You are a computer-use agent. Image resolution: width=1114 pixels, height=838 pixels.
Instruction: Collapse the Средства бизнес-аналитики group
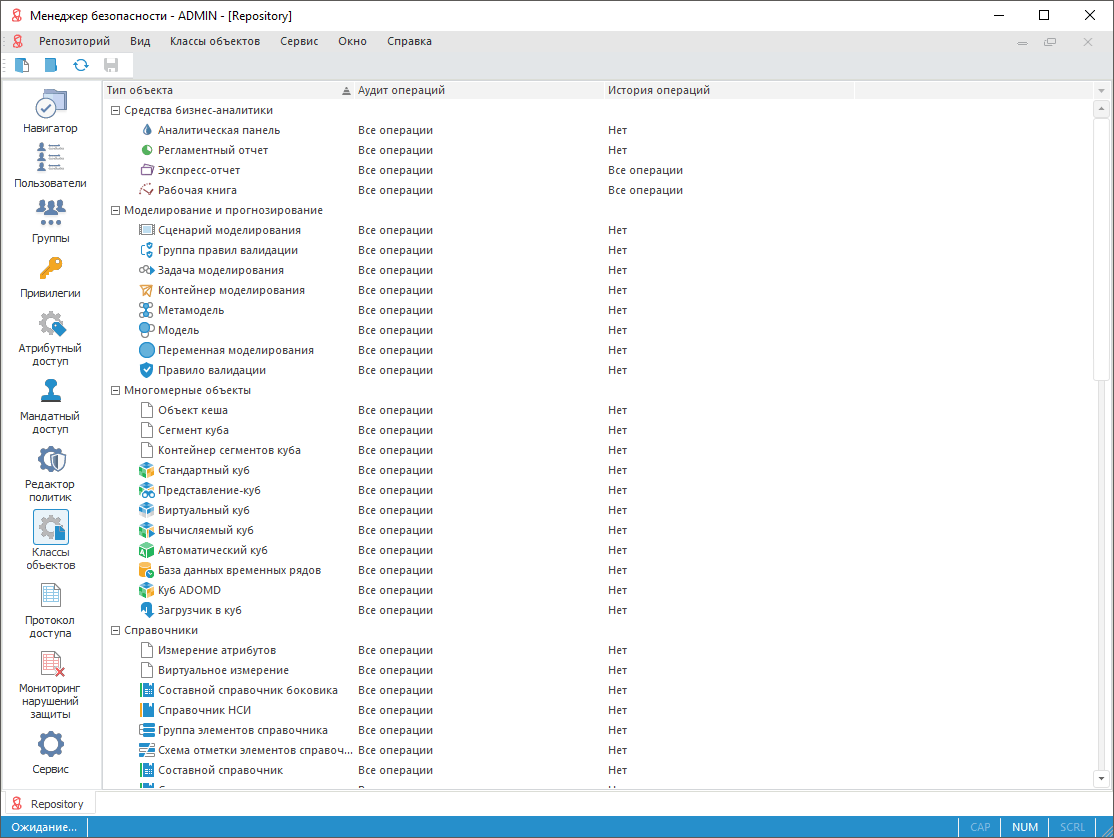pos(115,111)
